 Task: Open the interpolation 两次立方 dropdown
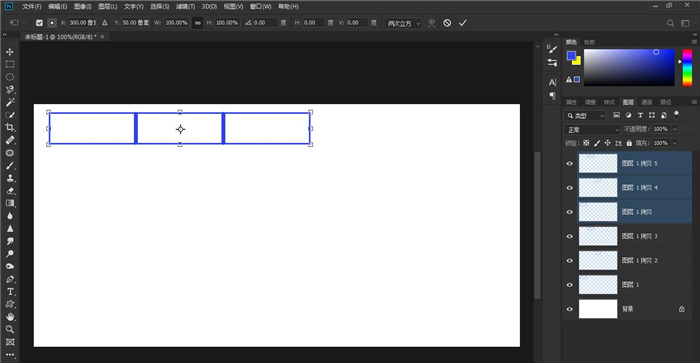coord(403,23)
